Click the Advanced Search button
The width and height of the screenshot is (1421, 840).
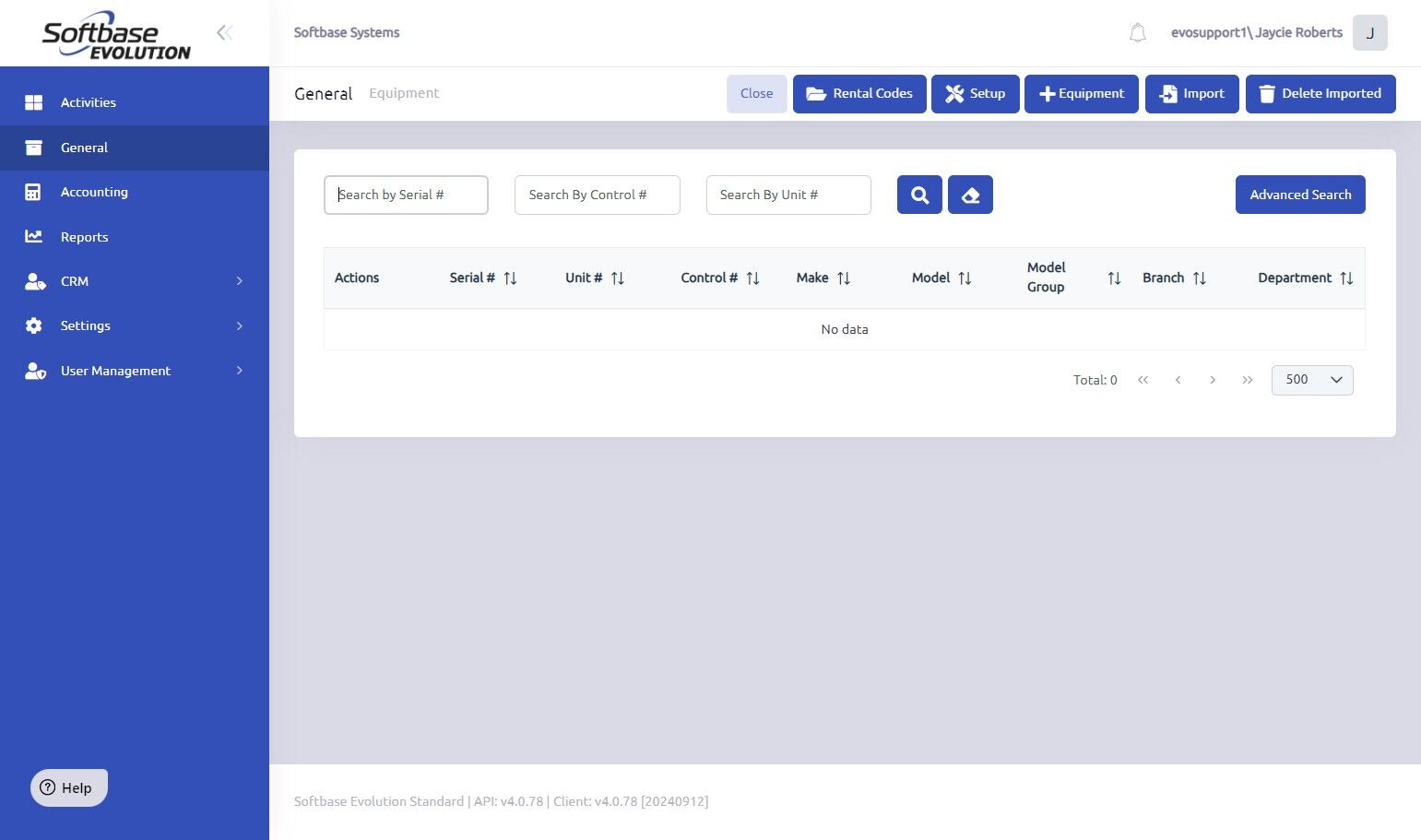[1300, 195]
